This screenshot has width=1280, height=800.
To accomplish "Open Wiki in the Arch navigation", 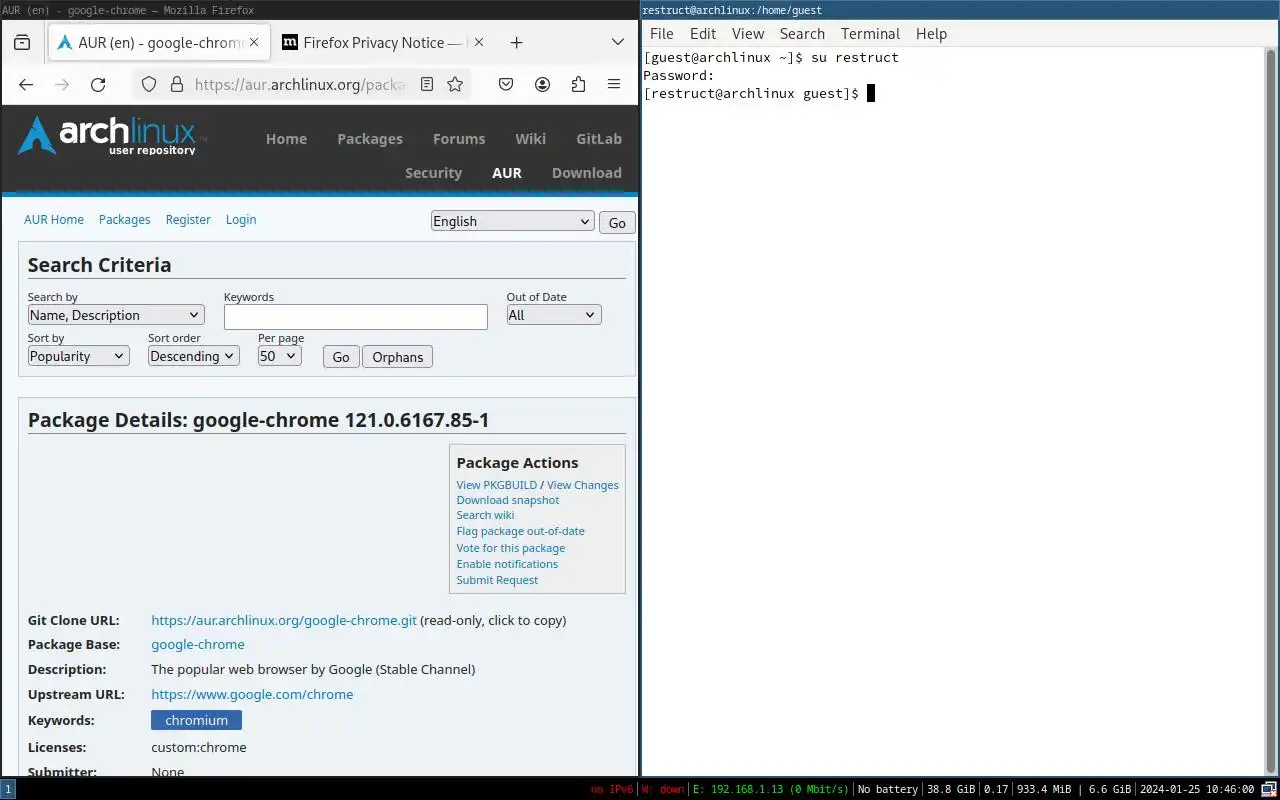I will point(531,139).
